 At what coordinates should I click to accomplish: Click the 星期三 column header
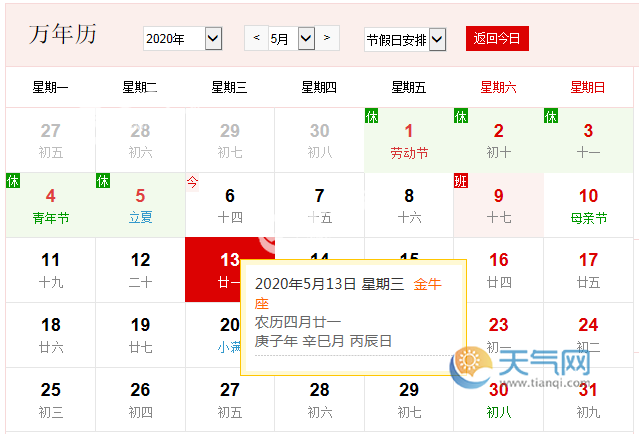point(229,87)
